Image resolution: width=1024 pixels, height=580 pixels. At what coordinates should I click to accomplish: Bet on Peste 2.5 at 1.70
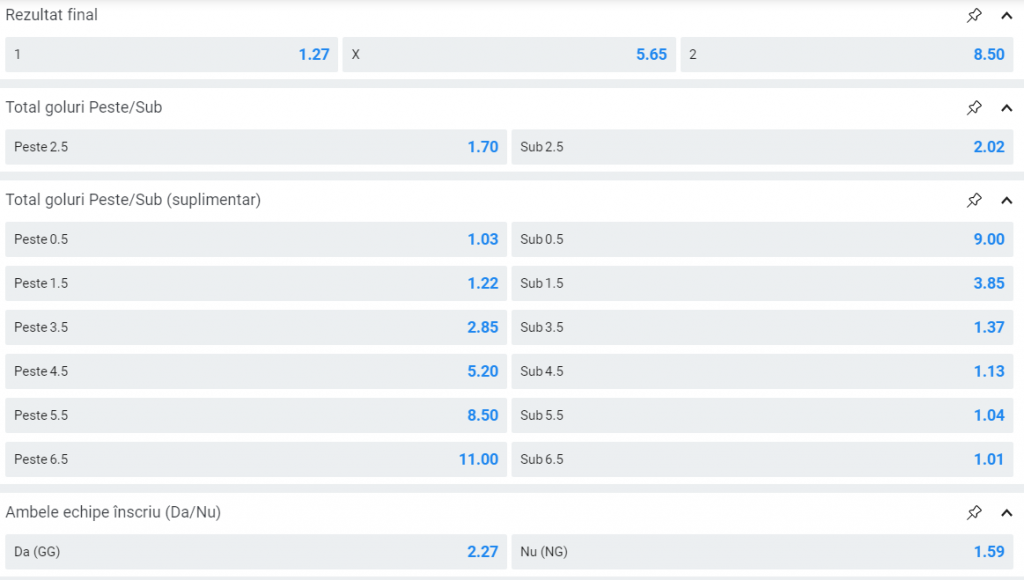256,147
